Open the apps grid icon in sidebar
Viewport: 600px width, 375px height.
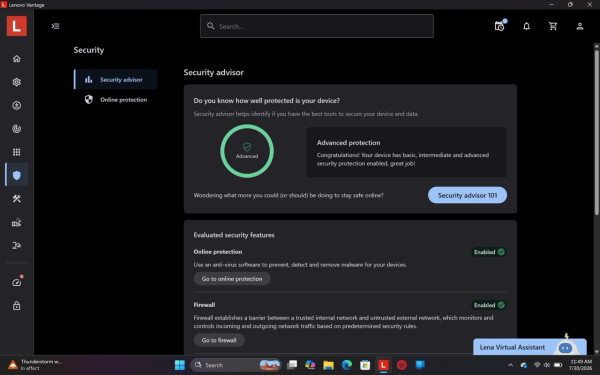pos(16,152)
